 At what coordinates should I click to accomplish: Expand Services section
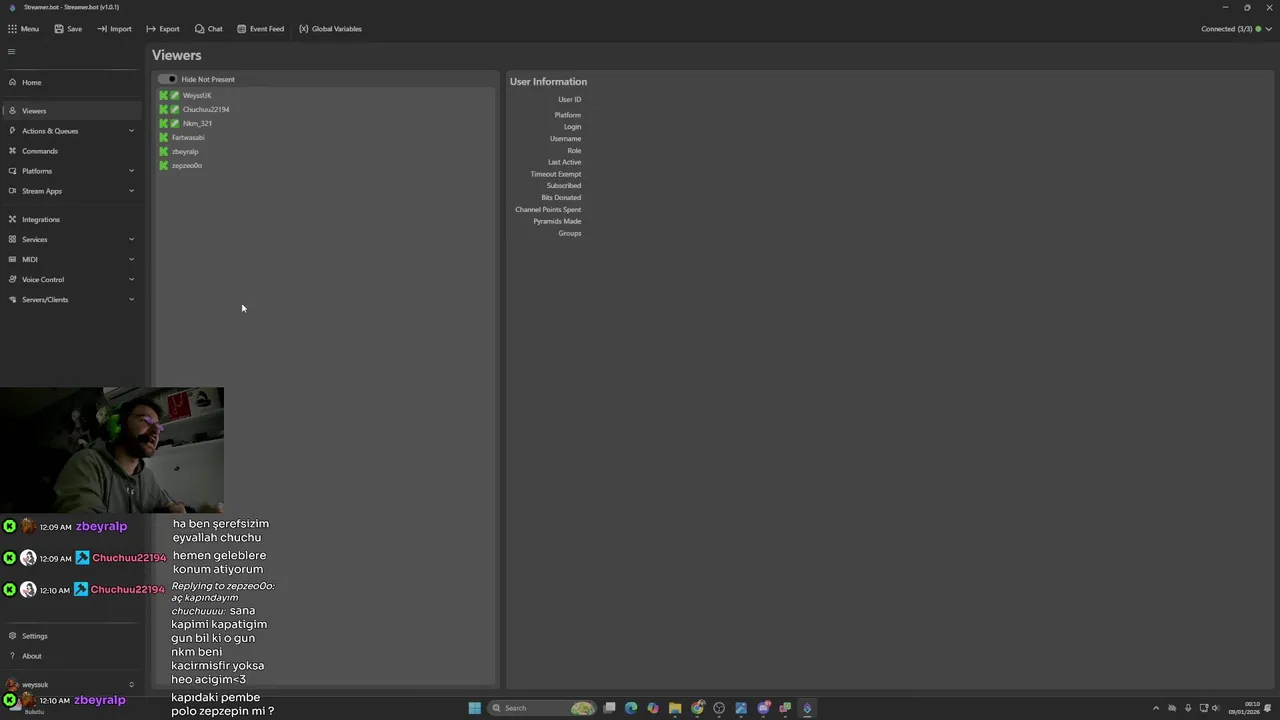pyautogui.click(x=70, y=239)
